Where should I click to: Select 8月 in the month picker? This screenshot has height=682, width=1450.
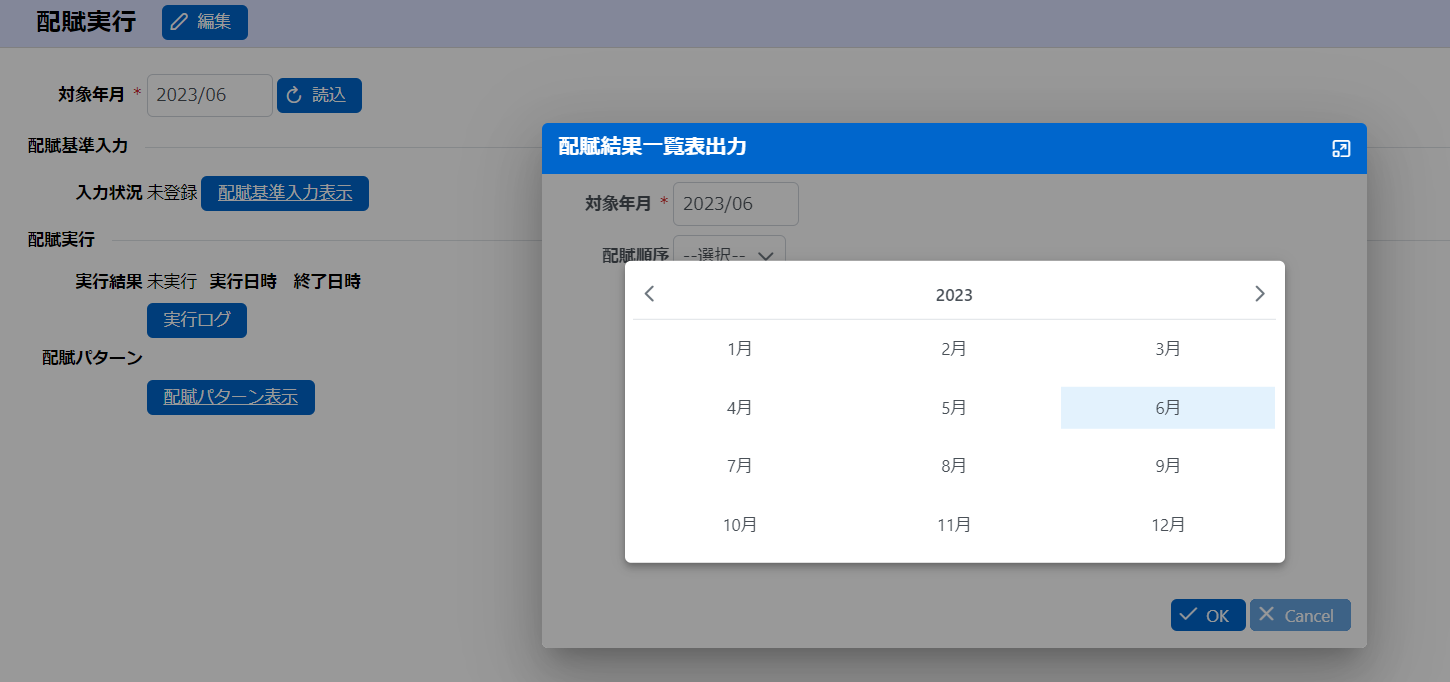[x=954, y=466]
